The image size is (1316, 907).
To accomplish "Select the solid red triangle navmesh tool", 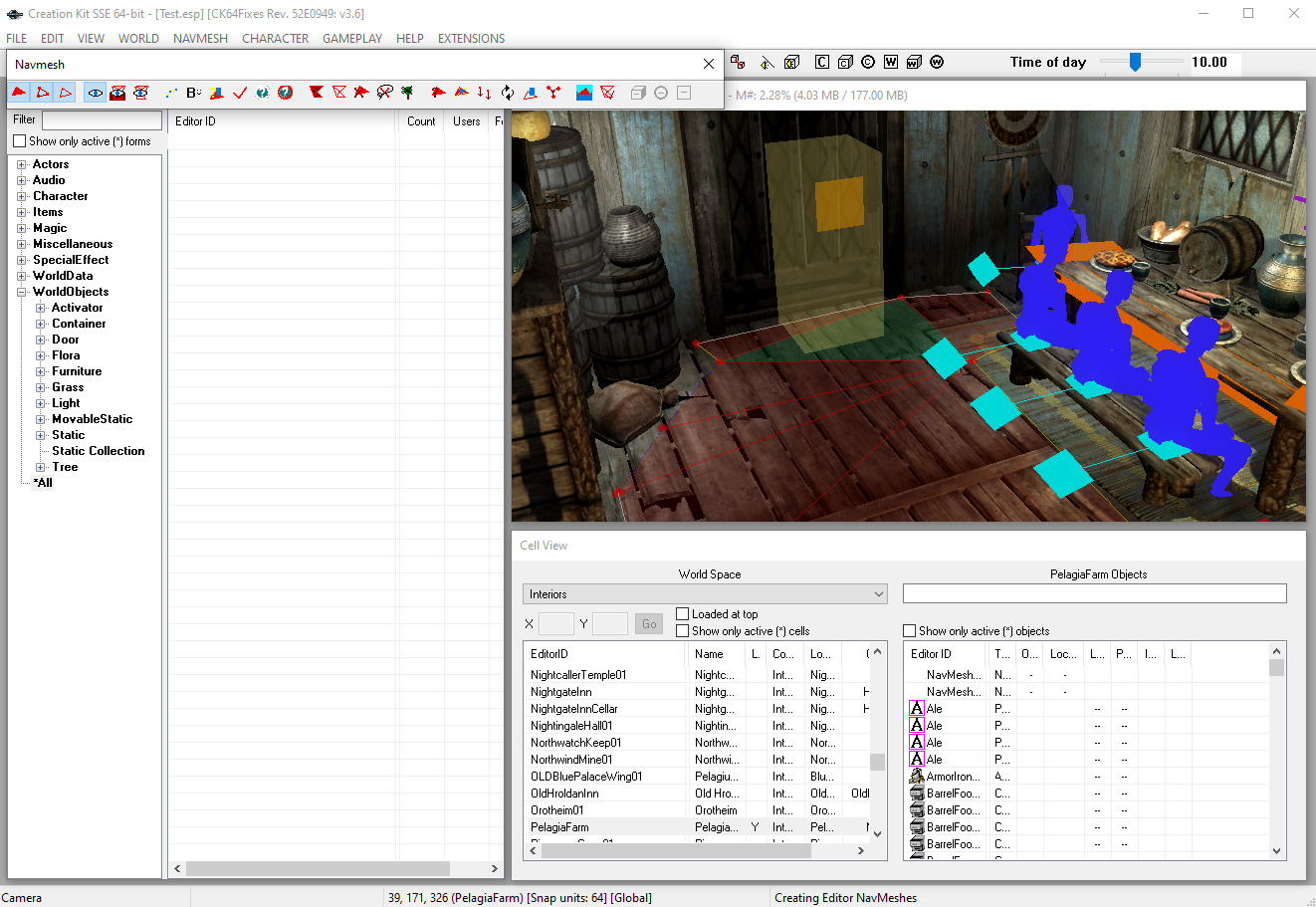I will click(x=19, y=93).
